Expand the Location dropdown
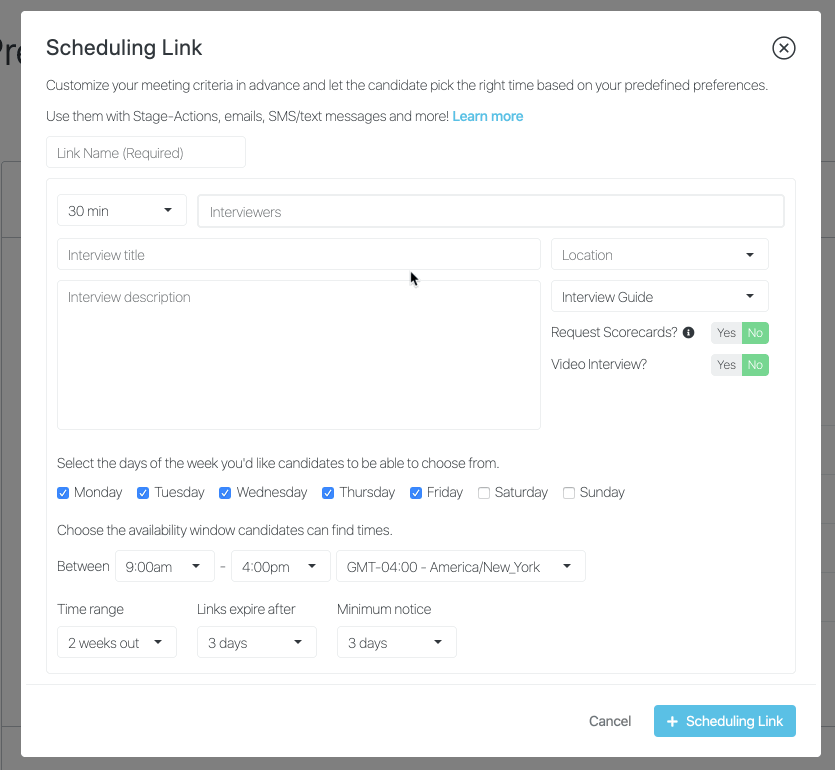 tap(659, 255)
